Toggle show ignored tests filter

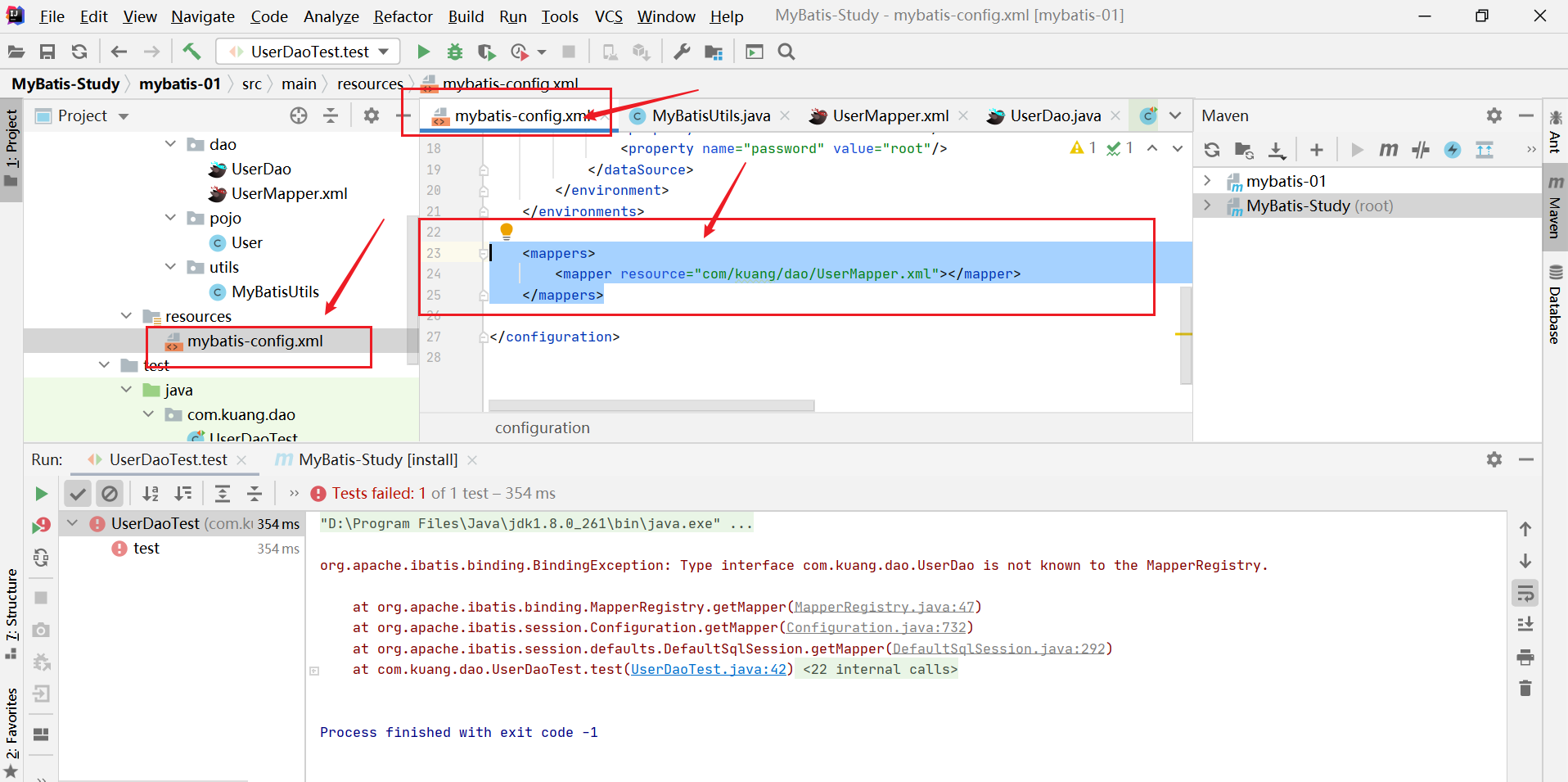tap(110, 493)
